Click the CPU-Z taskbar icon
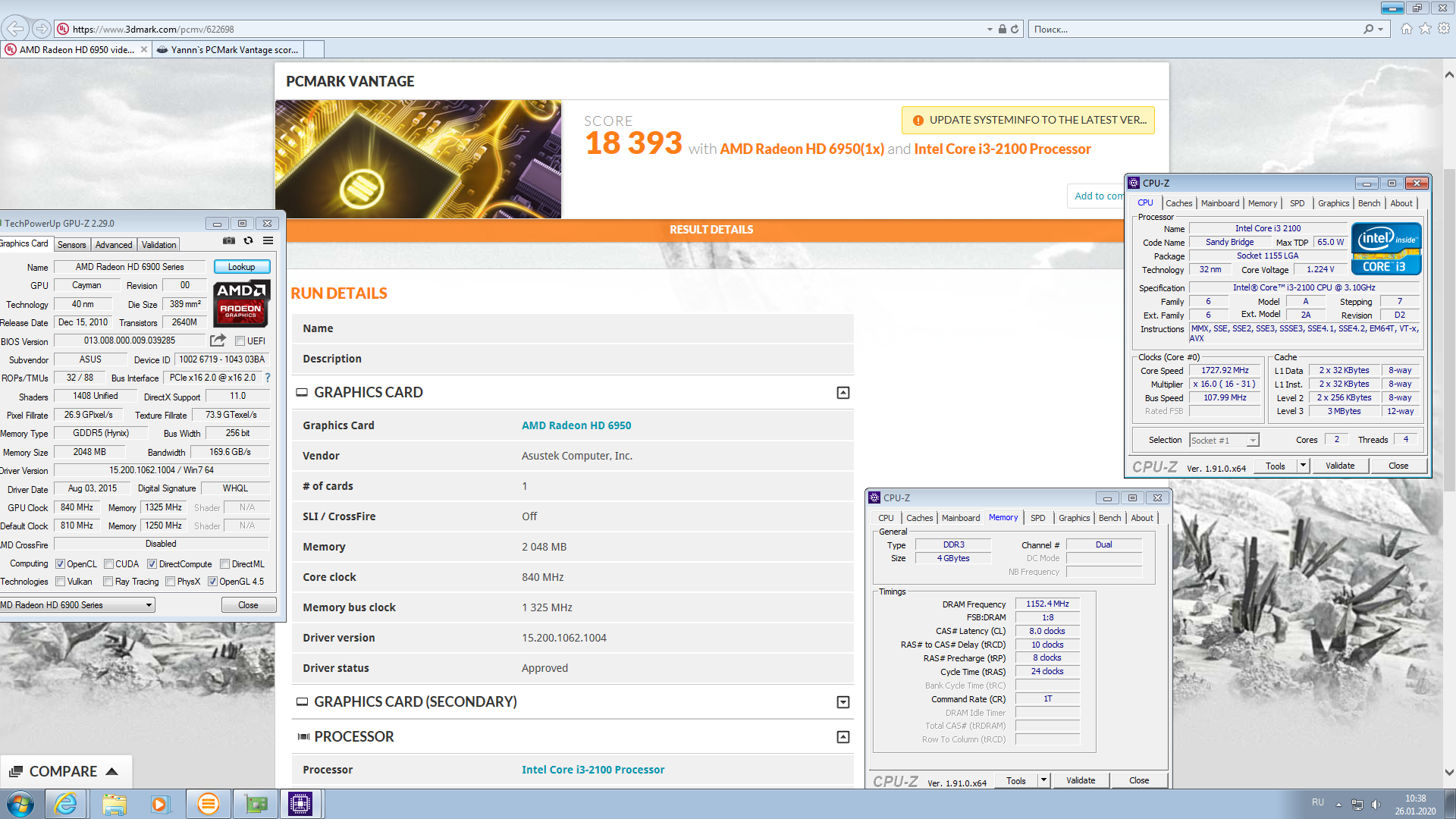The image size is (1456, 819). coord(300,804)
